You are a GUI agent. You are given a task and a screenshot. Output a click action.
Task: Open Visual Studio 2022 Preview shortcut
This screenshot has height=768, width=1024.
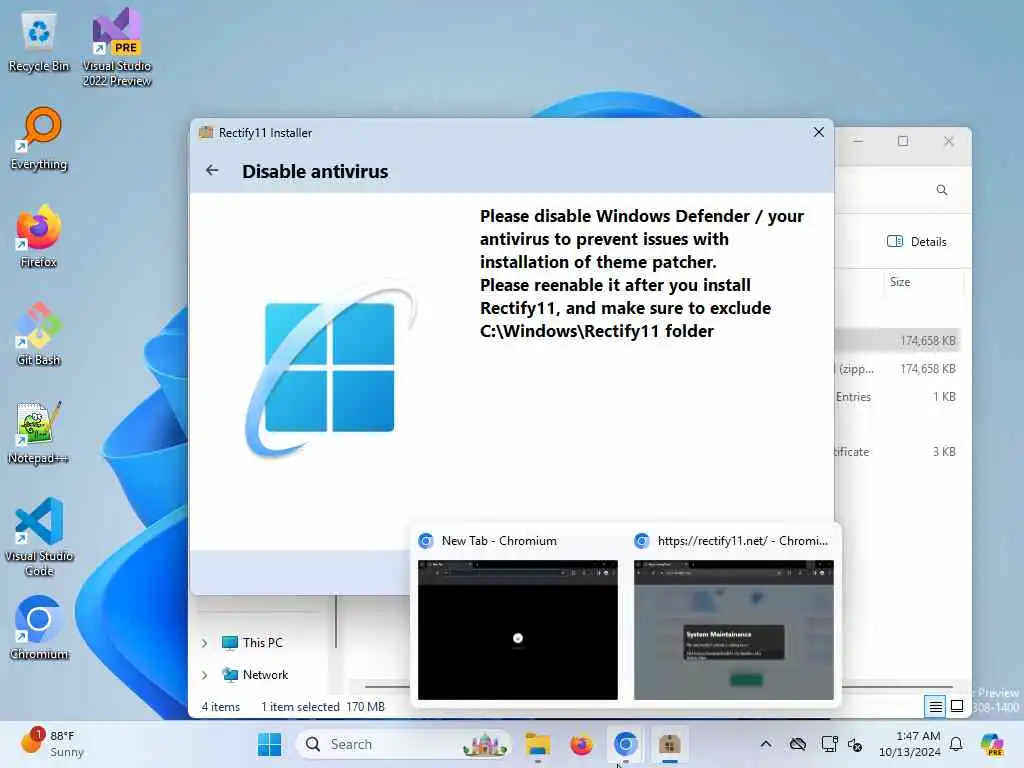coord(116,47)
